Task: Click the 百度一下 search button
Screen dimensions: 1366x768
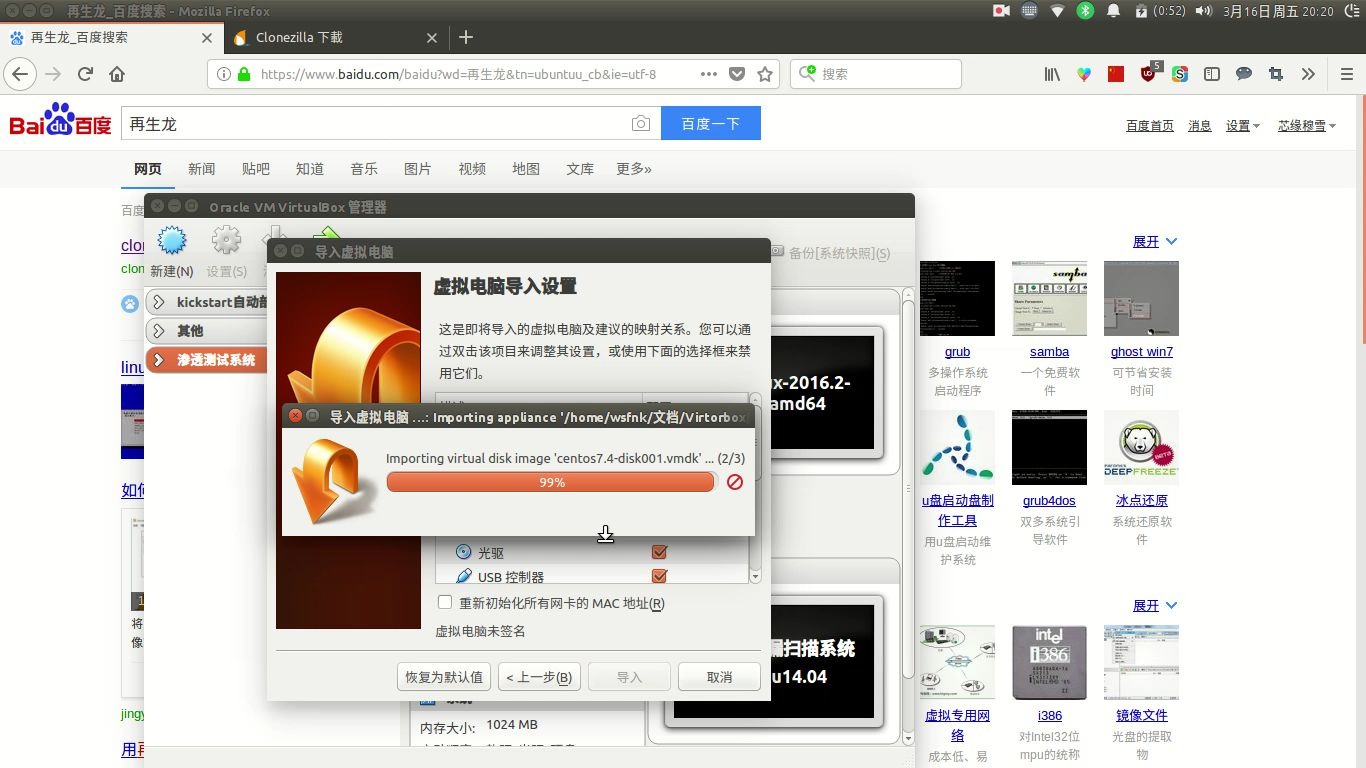Action: pyautogui.click(x=711, y=124)
